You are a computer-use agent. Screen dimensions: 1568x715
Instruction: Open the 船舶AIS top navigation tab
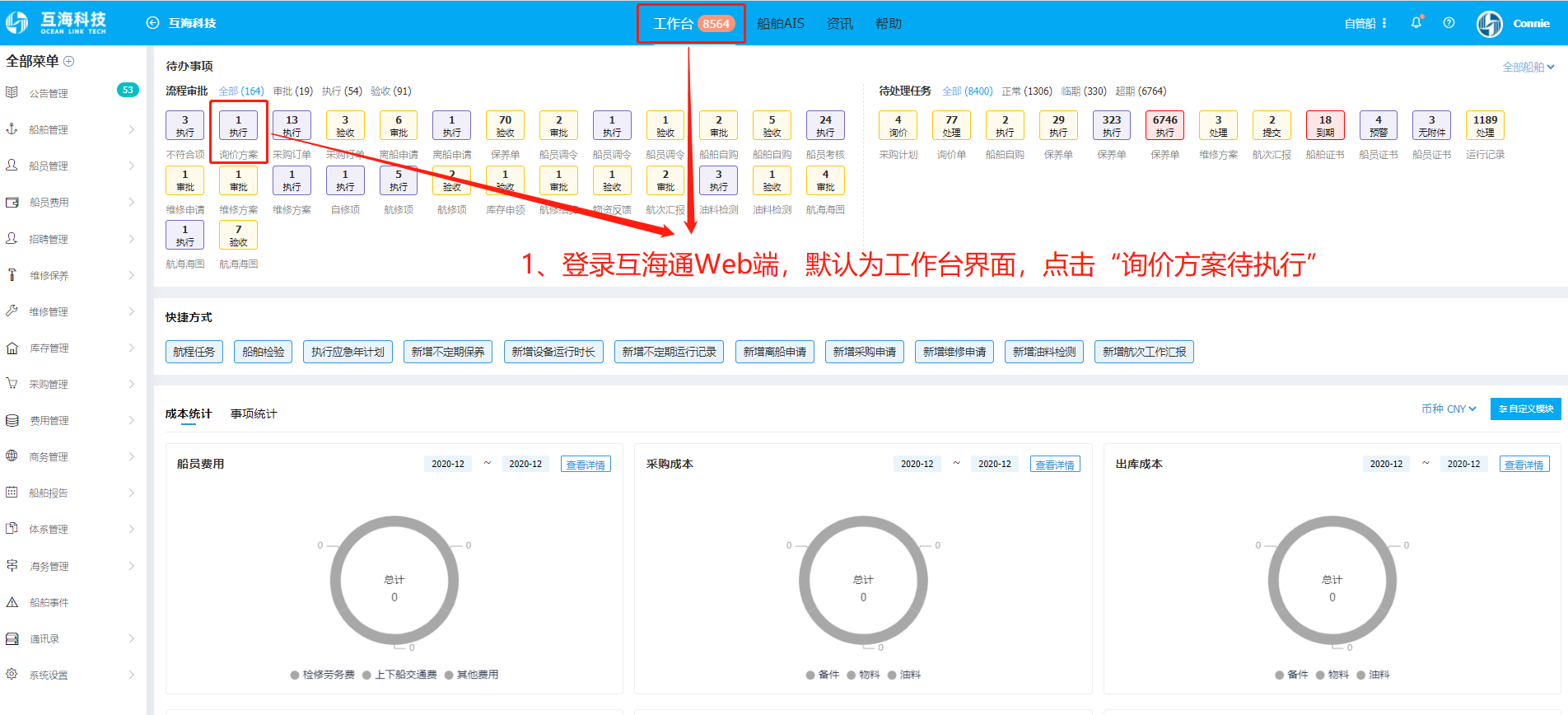[780, 23]
